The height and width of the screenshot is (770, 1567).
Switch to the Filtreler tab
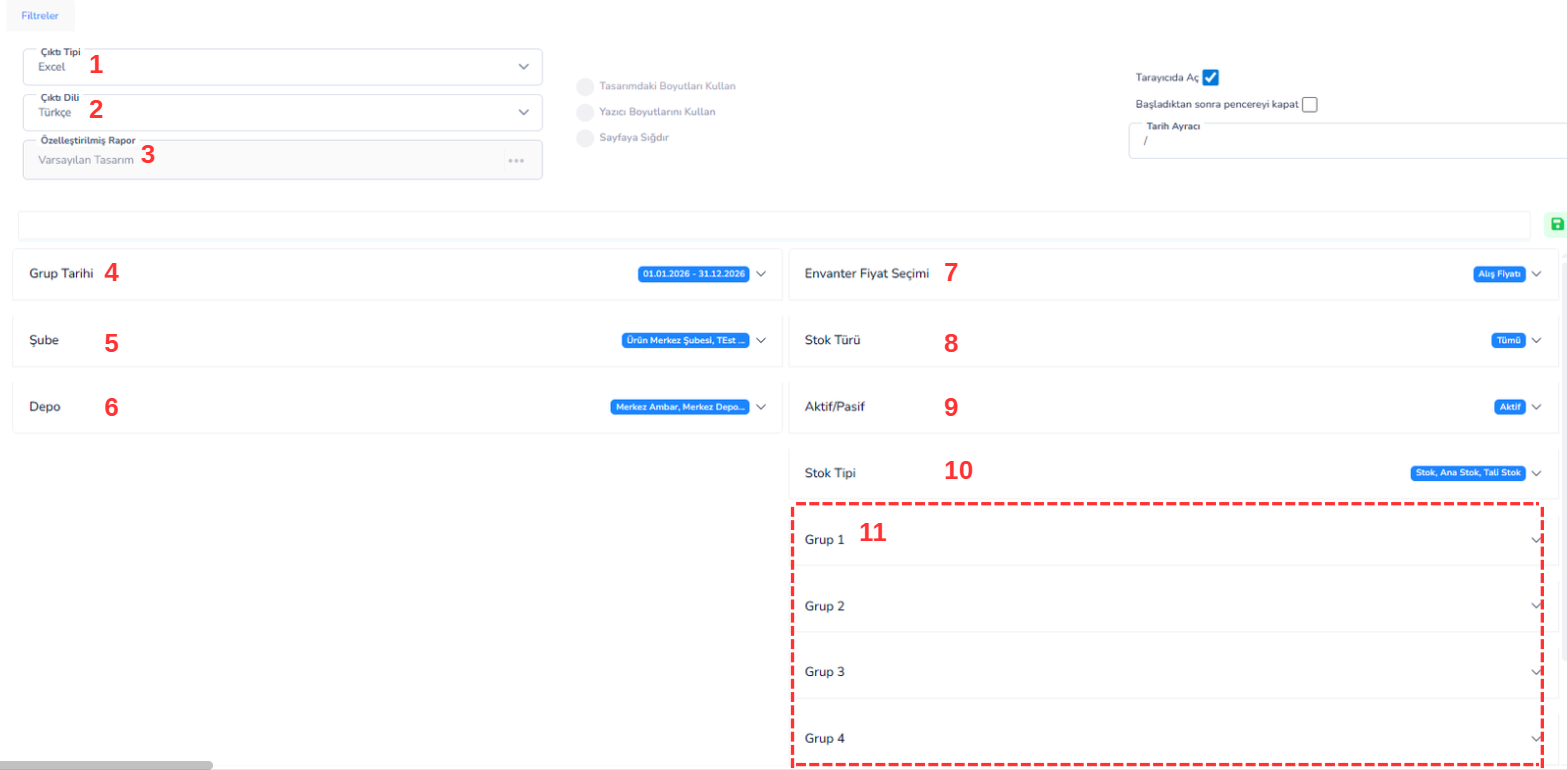coord(39,16)
